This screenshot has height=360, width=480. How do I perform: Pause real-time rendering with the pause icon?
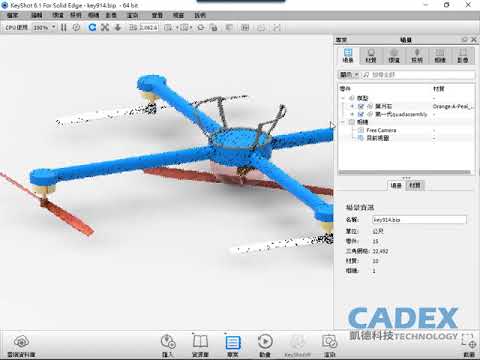64,27
